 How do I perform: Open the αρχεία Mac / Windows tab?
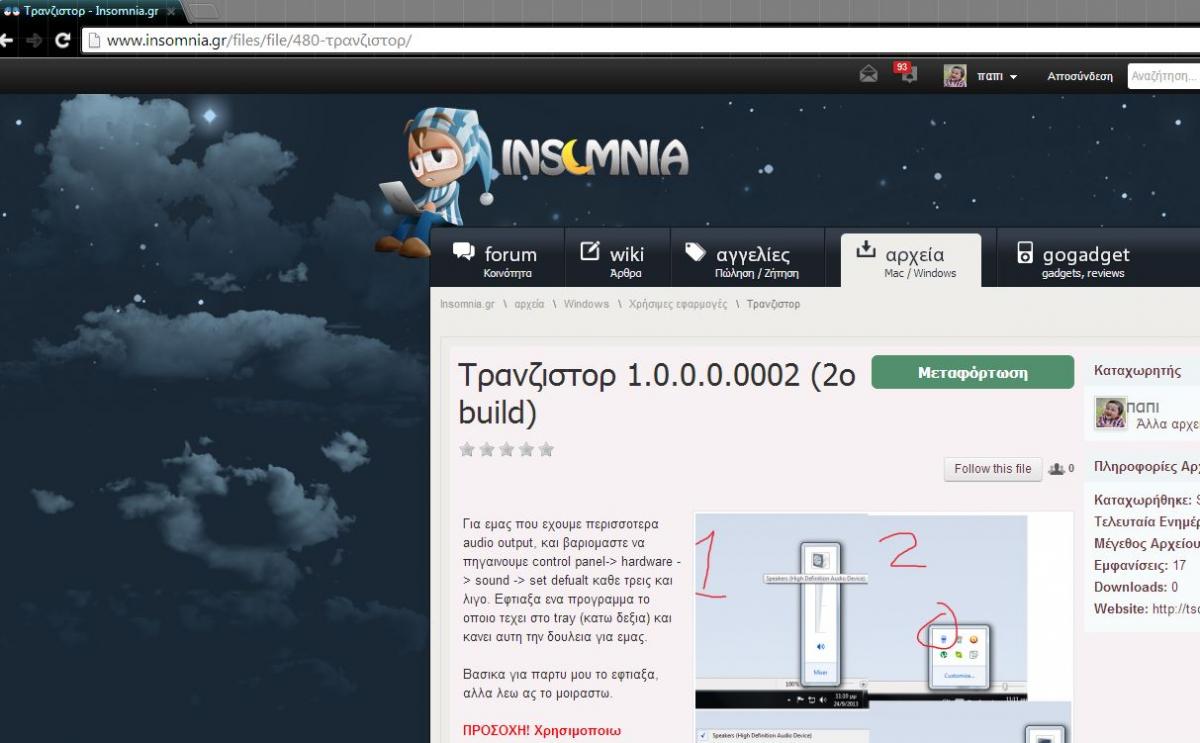[x=911, y=261]
